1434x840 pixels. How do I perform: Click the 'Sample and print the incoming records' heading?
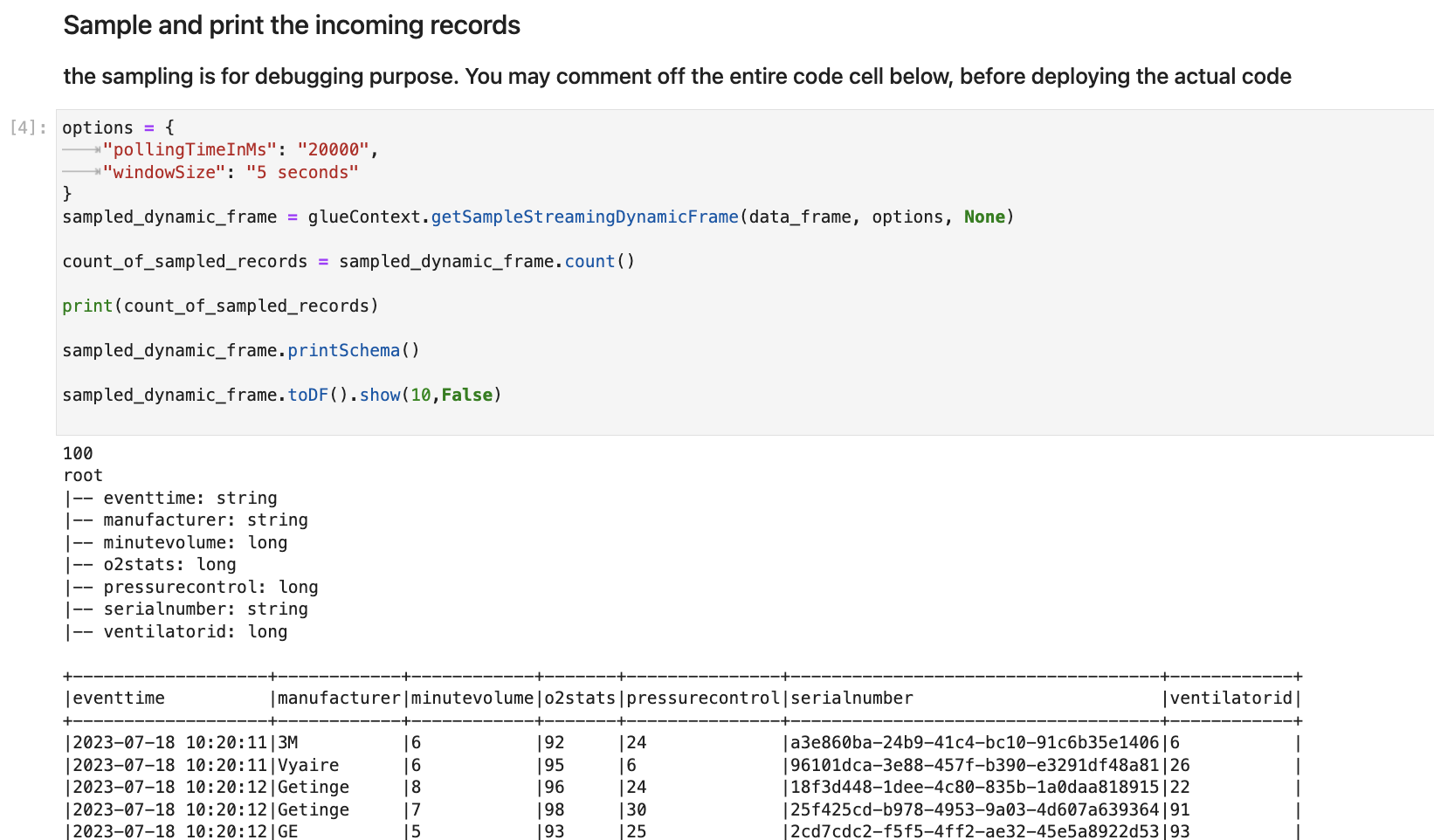pyautogui.click(x=292, y=25)
